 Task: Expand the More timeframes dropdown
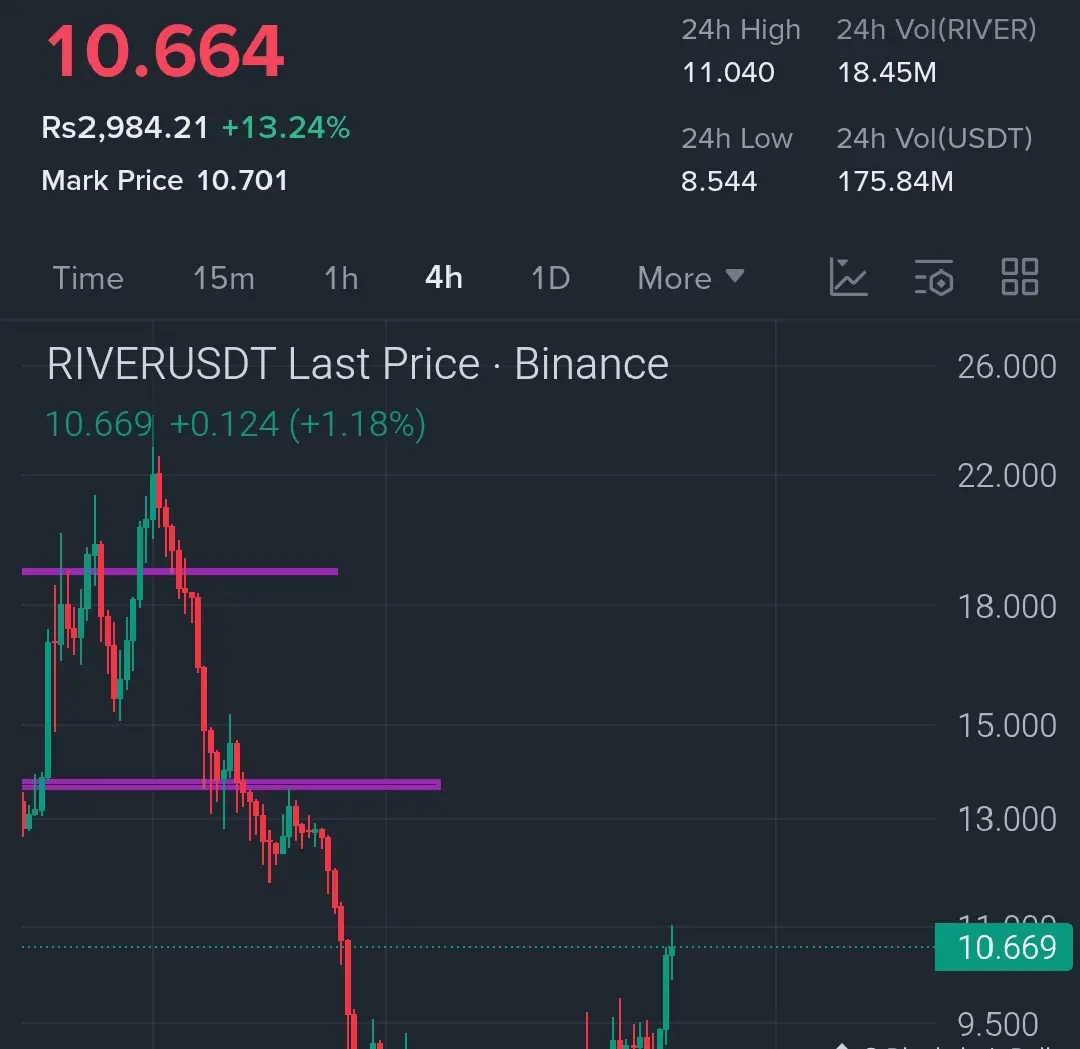pos(691,278)
